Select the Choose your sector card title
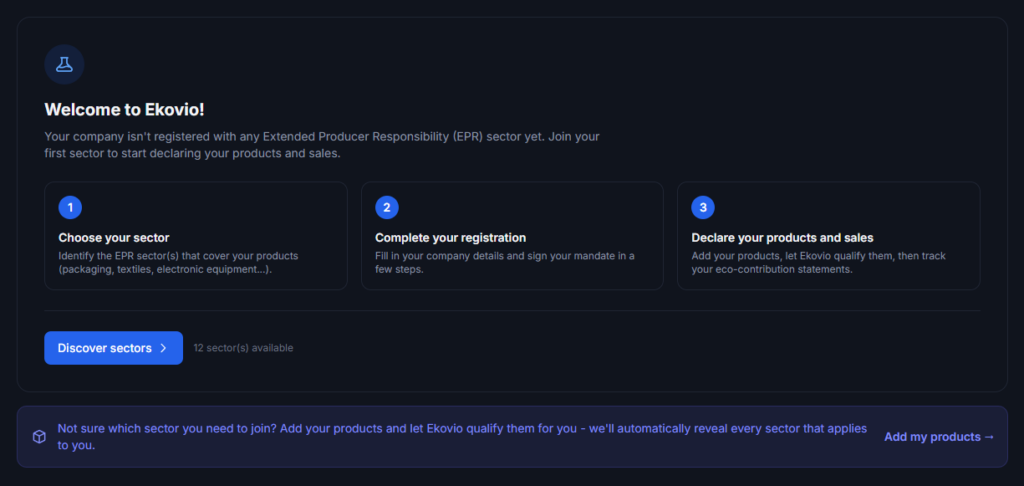The height and width of the screenshot is (486, 1024). (x=114, y=238)
